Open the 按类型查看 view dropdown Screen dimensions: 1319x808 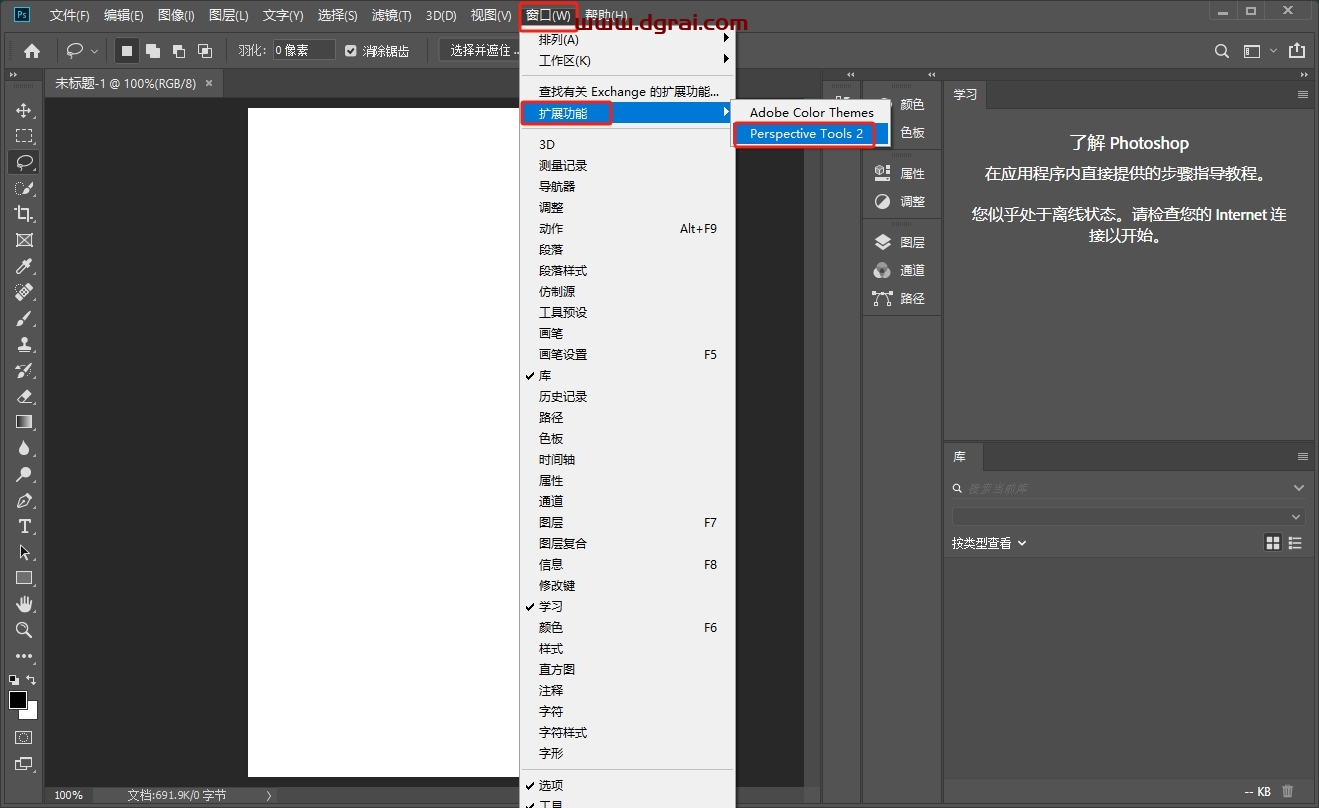tap(989, 543)
